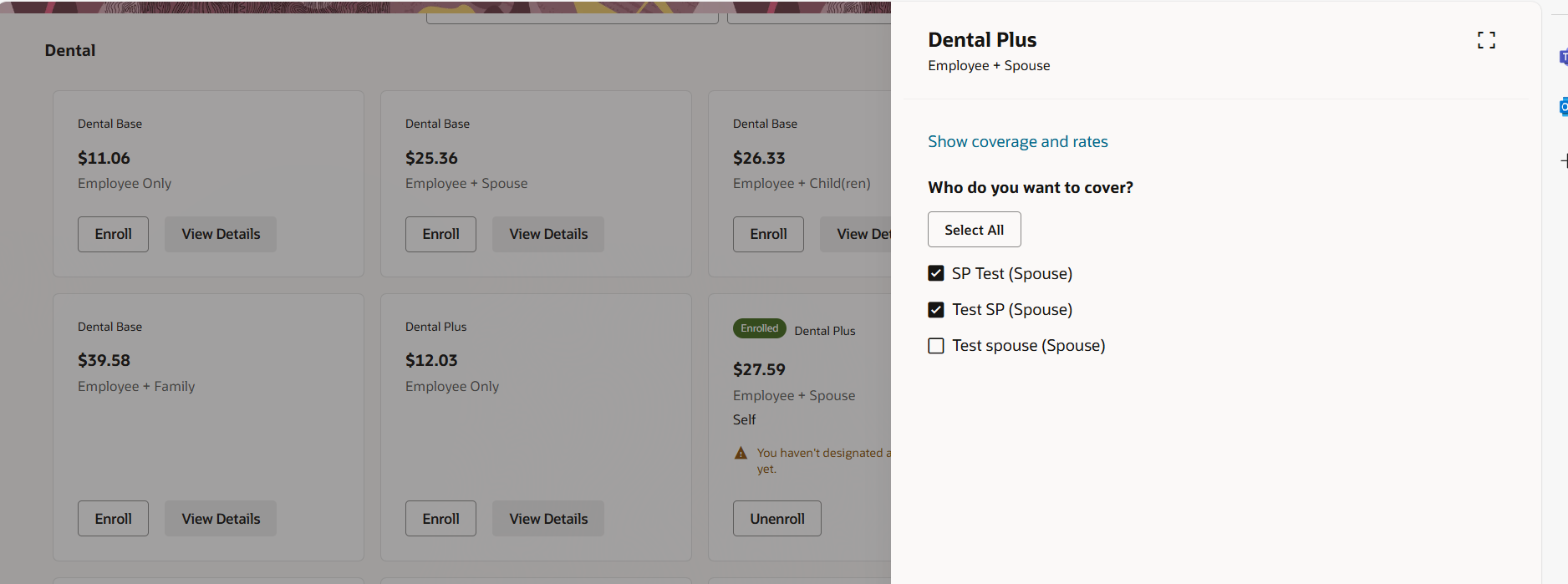Open the Microsoft Teams sidebar icon

pyautogui.click(x=1562, y=58)
